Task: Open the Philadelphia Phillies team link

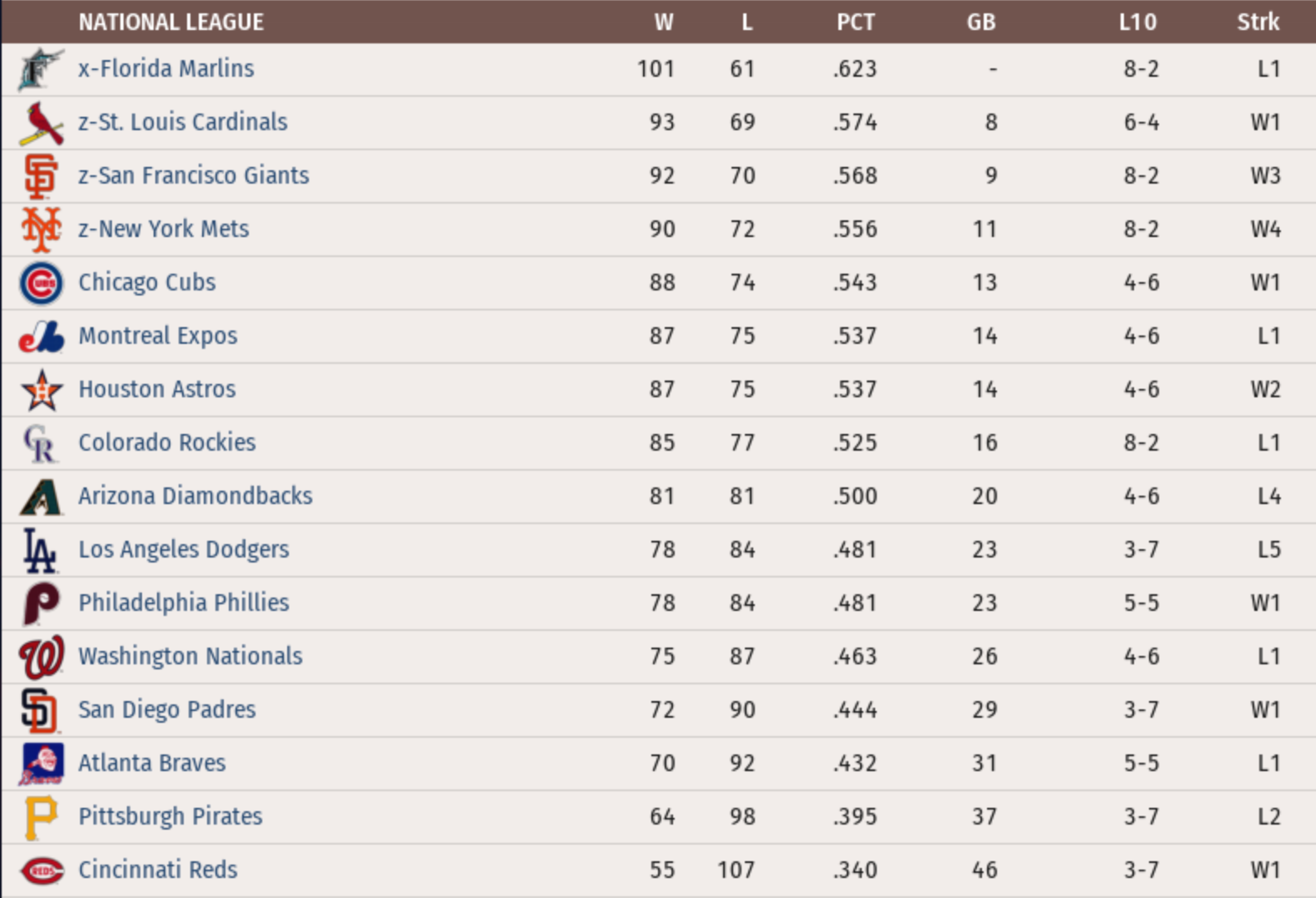Action: click(x=184, y=603)
